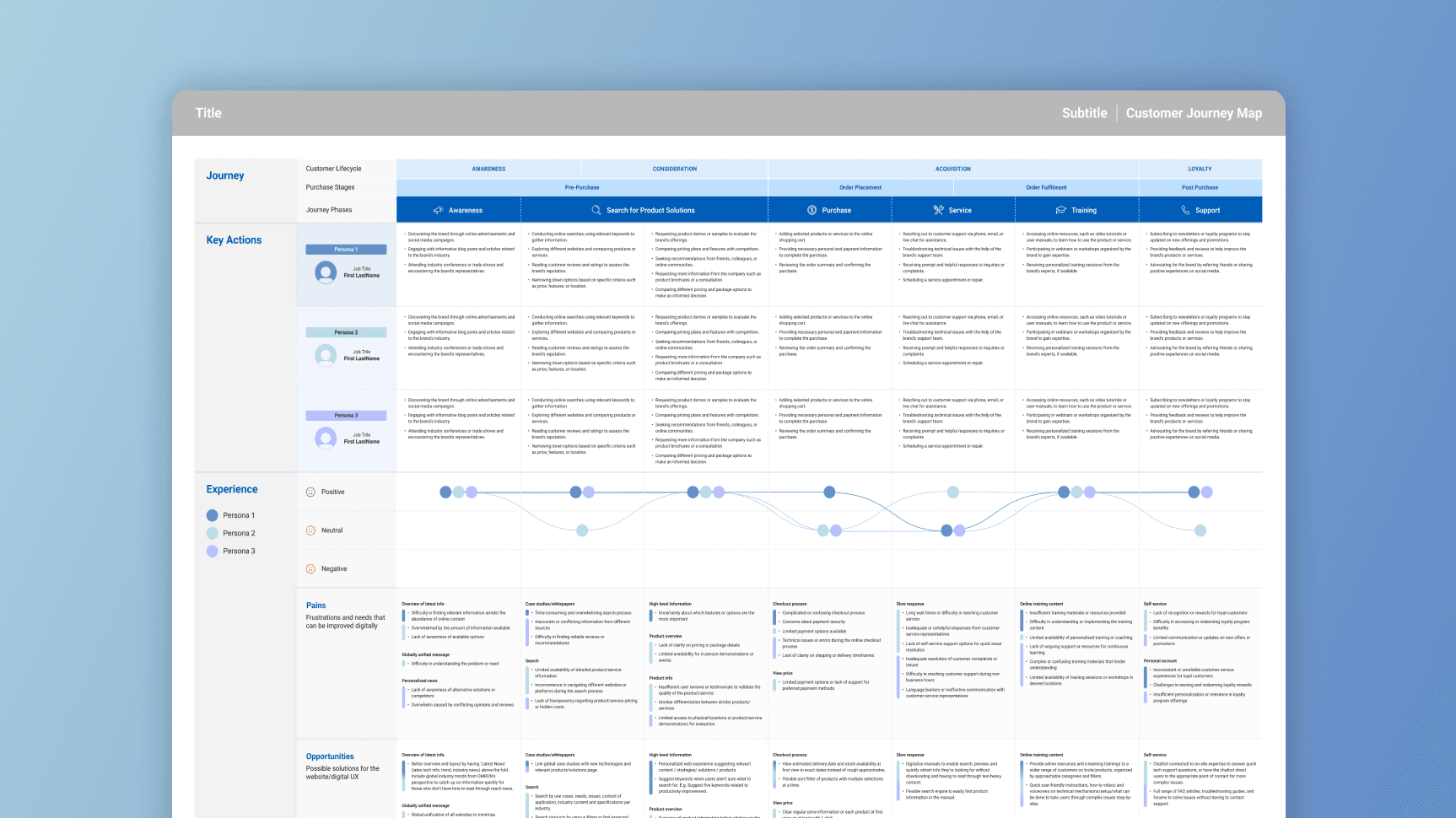Click the magnifier icon beside Search for Product Solutions
This screenshot has height=818, width=1456.
tap(596, 210)
